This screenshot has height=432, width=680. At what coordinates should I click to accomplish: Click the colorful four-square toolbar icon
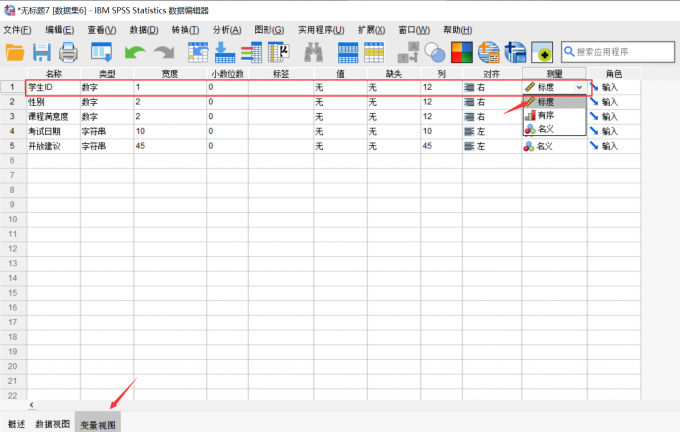(462, 52)
